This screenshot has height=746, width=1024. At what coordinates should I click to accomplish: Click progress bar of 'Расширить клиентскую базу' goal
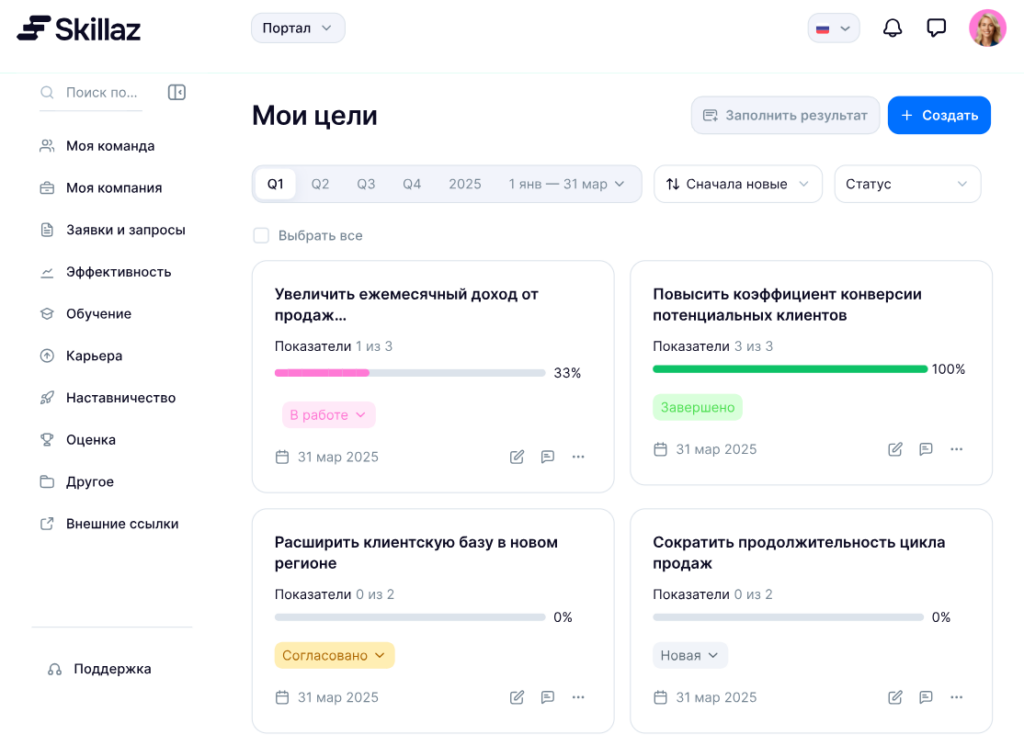(x=410, y=617)
